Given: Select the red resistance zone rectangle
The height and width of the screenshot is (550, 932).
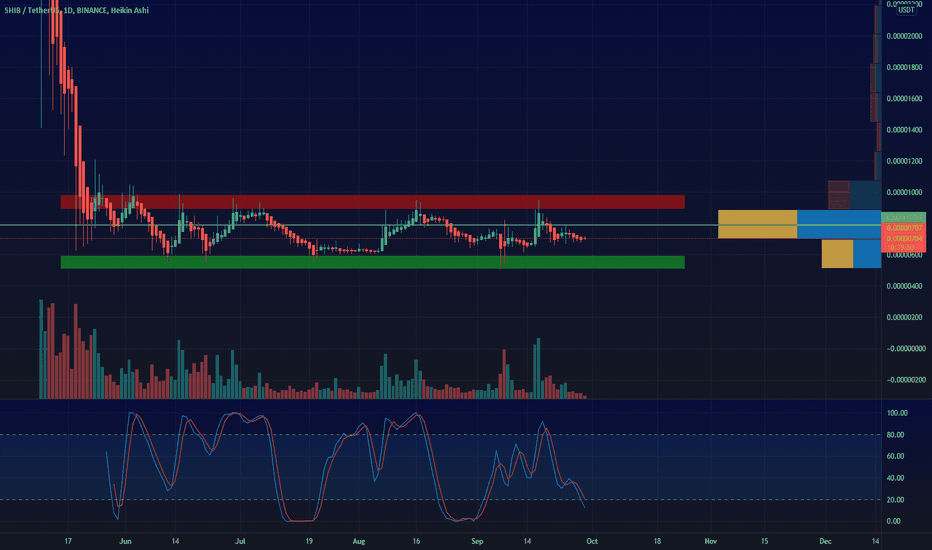Looking at the screenshot, I should pyautogui.click(x=373, y=202).
